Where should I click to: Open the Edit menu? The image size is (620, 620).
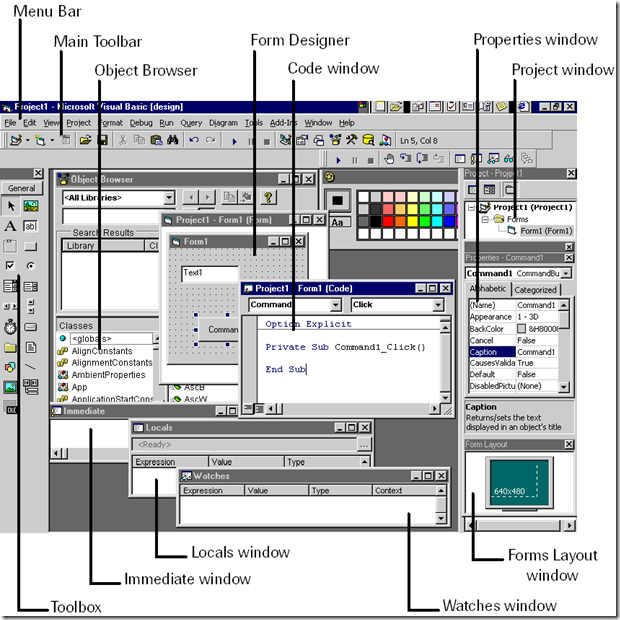pyautogui.click(x=30, y=123)
